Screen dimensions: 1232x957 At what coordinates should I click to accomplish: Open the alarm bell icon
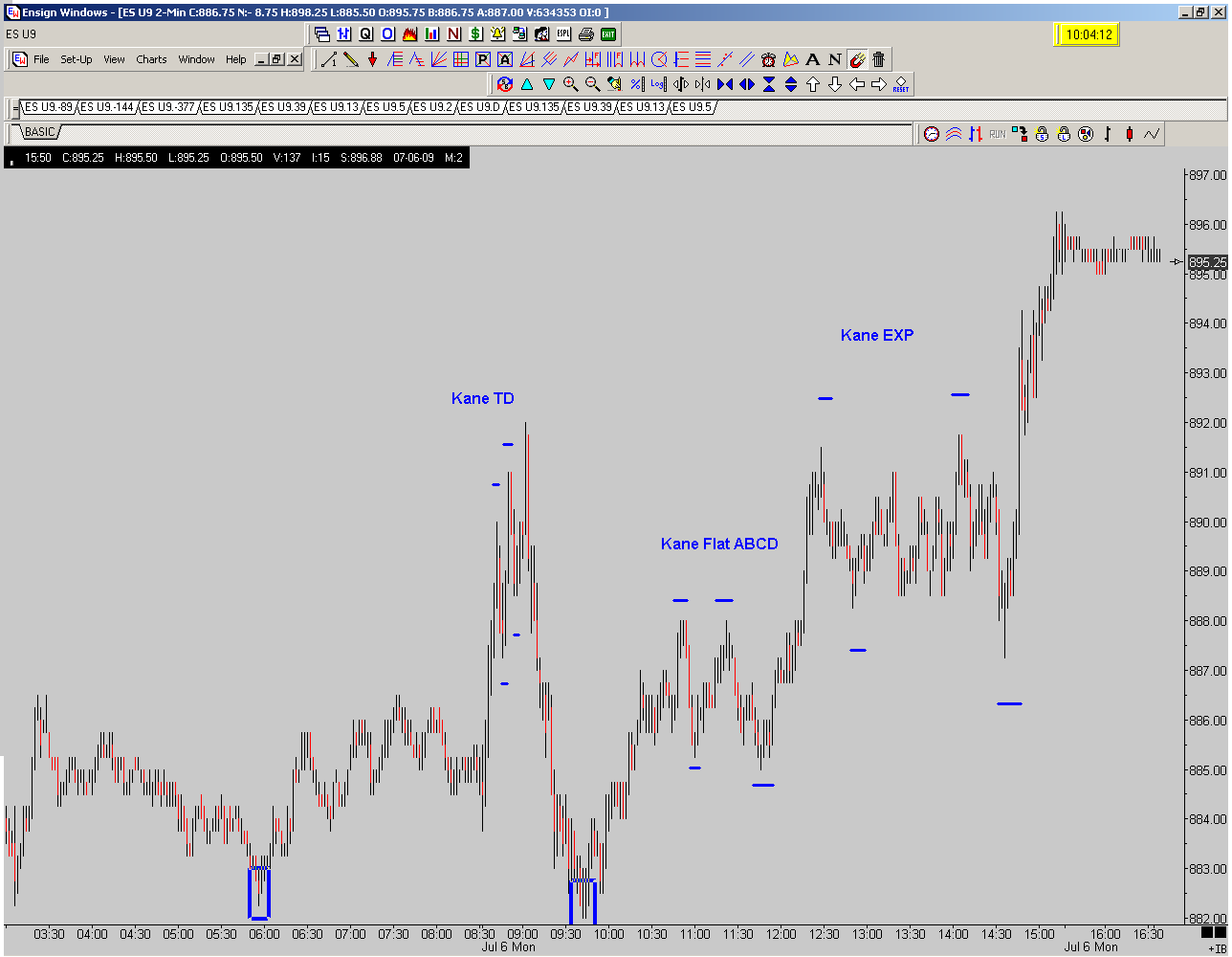(497, 33)
